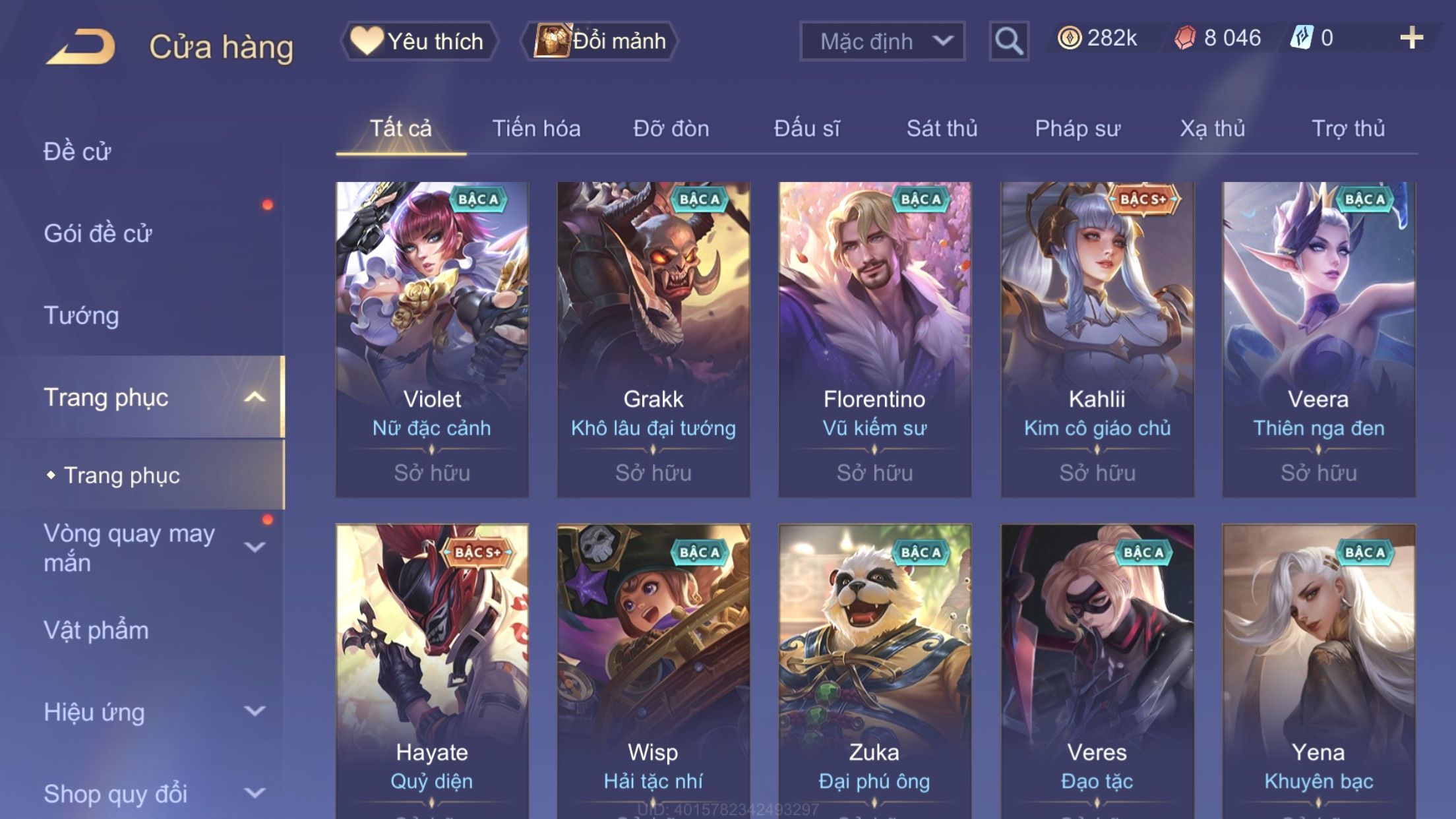Switch to the Tiến hóa tab
Screen dimensions: 1456x819
coord(536,129)
